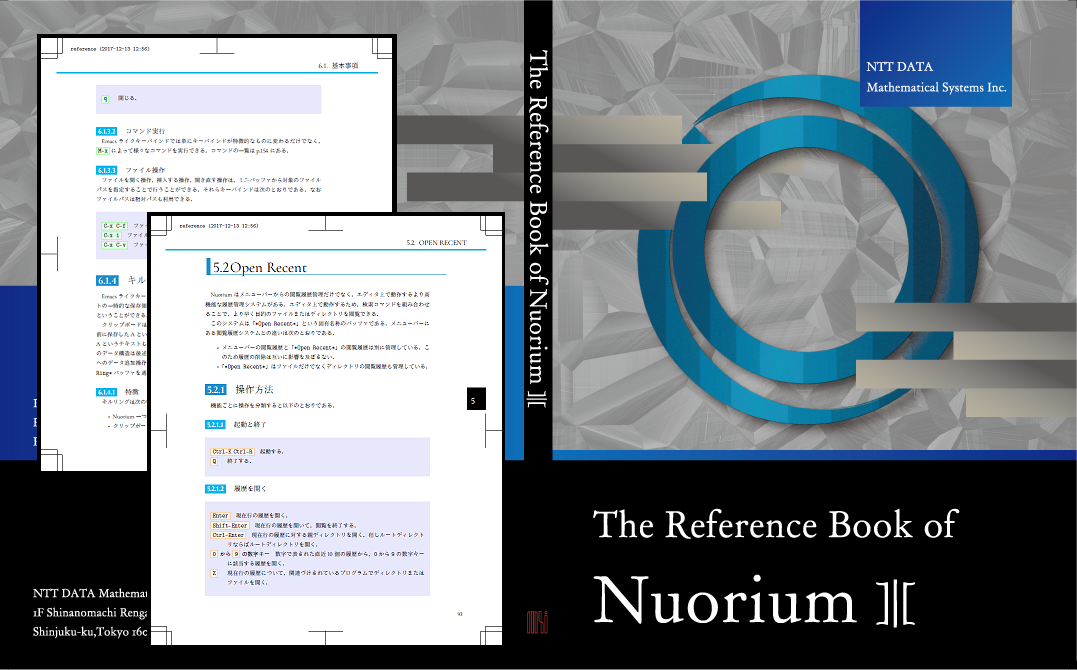Click the "Shinjuku-ku,Tokyo" address line
The width and height of the screenshot is (1077, 670).
tap(90, 632)
